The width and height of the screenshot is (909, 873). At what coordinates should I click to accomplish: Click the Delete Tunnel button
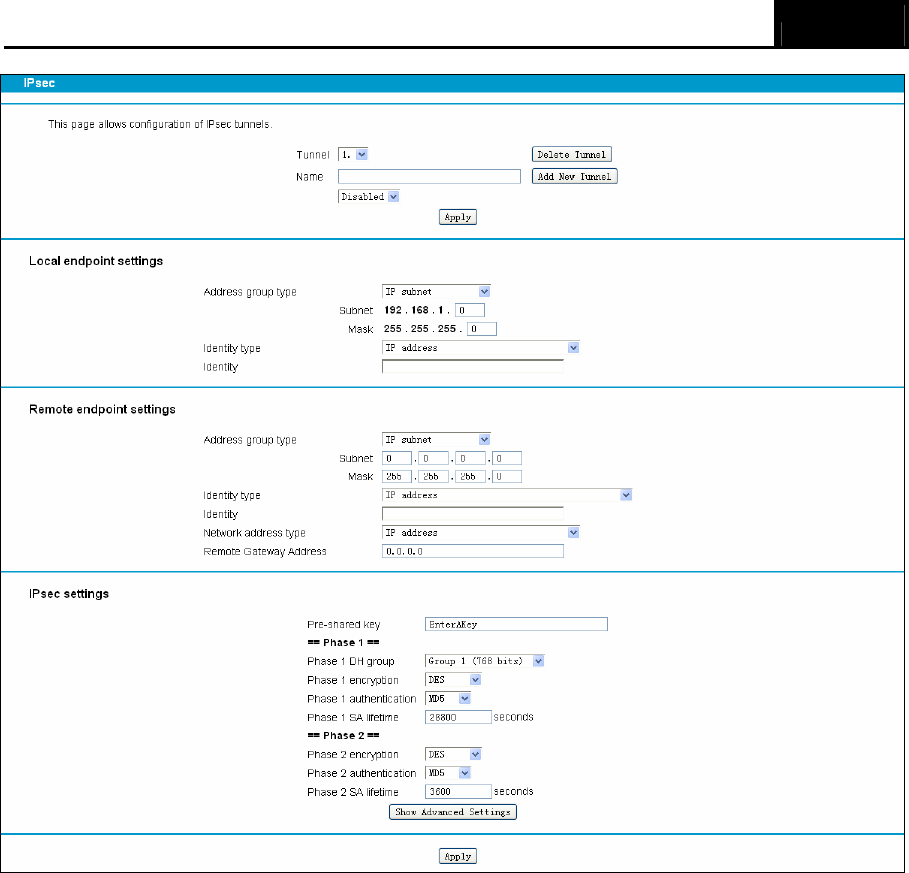point(572,155)
